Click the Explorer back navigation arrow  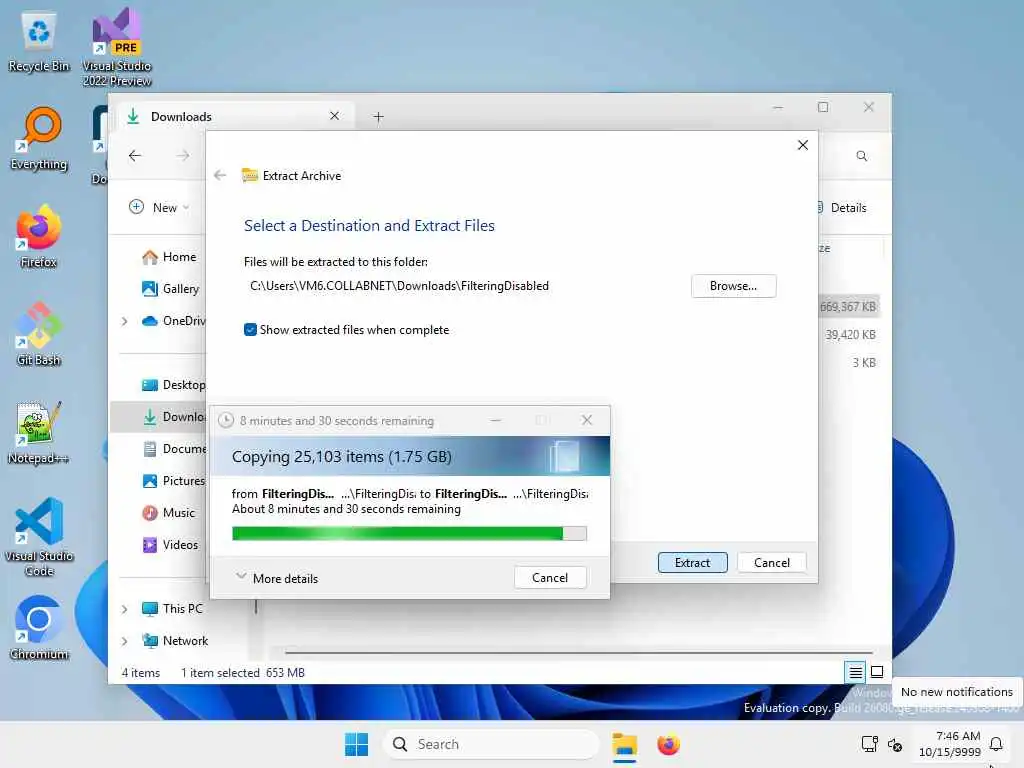click(135, 155)
